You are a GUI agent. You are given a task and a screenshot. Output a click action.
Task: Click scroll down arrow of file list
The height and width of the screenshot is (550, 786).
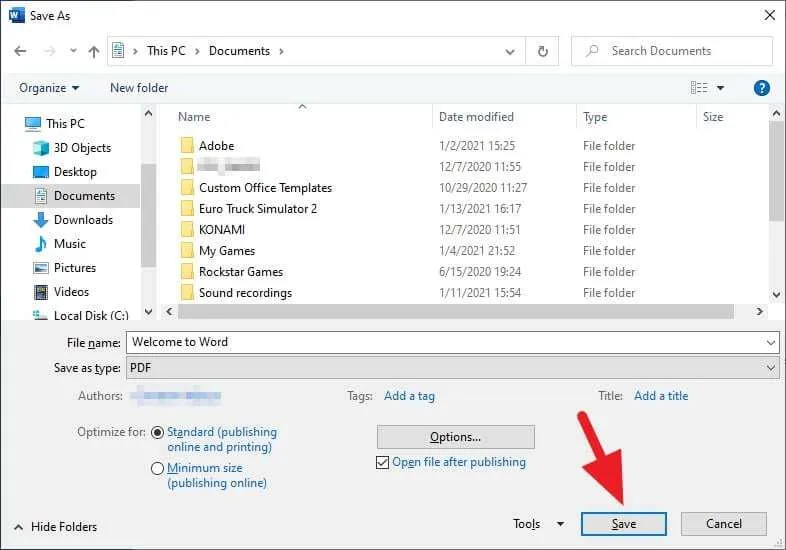point(776,295)
